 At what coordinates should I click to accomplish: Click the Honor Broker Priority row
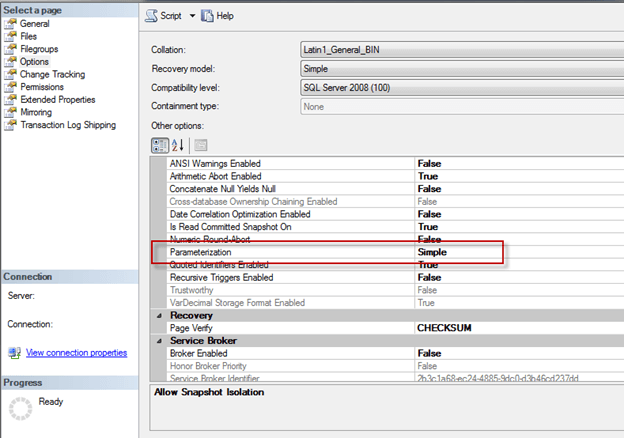point(395,366)
